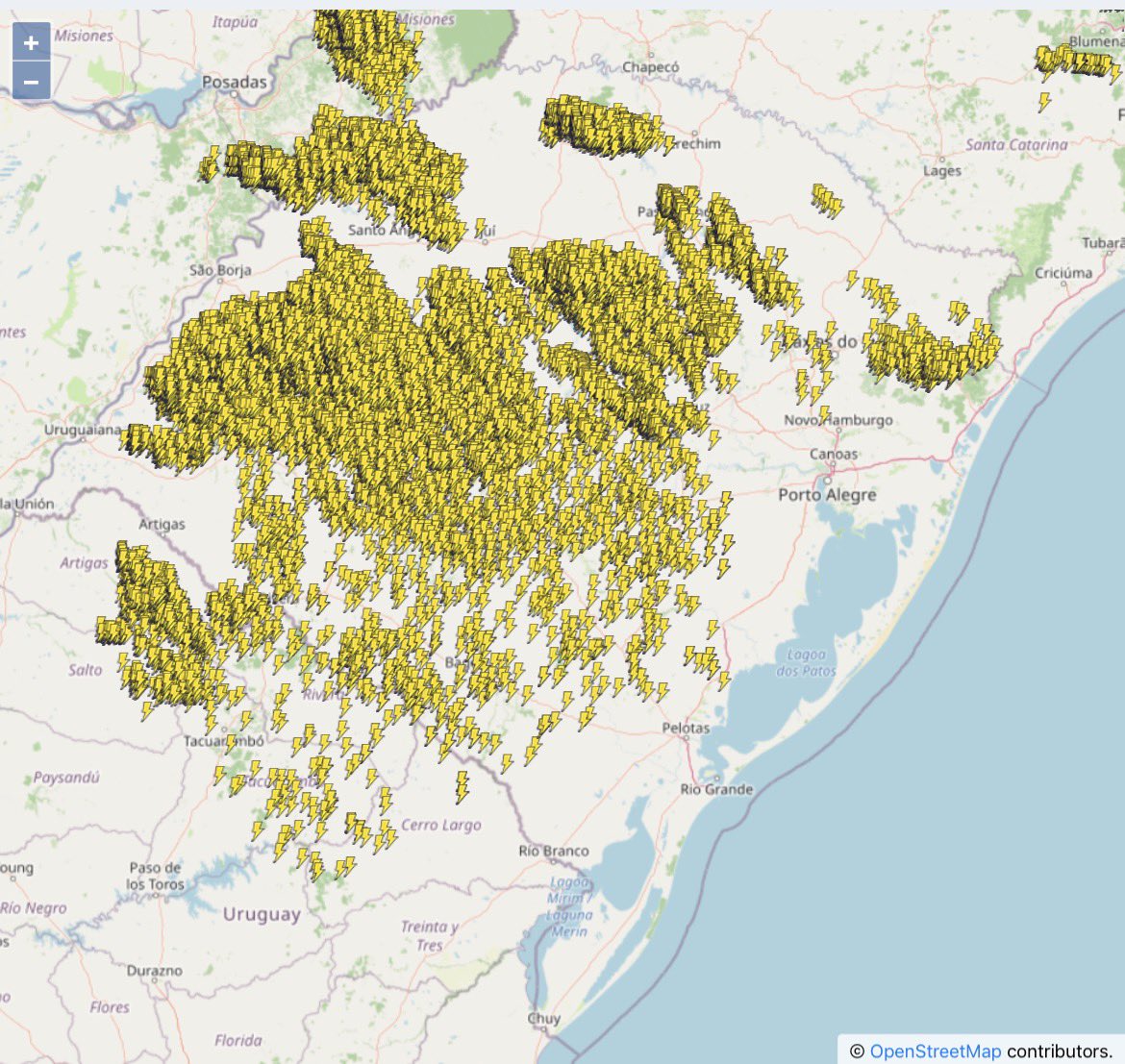This screenshot has height=1064, width=1125.
Task: Click the 'Salto' department label
Action: [85, 670]
